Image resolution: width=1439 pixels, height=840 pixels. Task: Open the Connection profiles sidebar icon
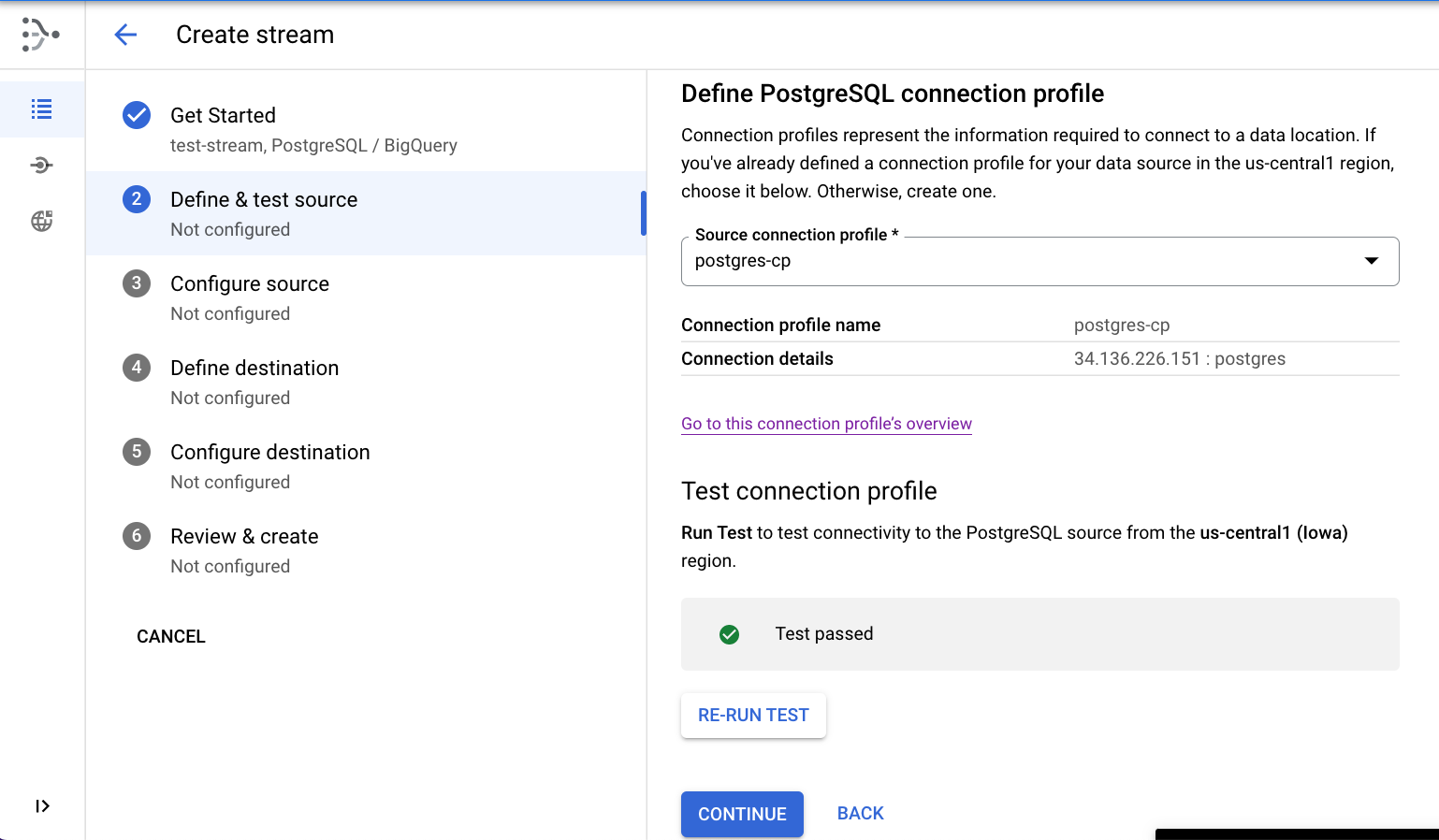(42, 166)
